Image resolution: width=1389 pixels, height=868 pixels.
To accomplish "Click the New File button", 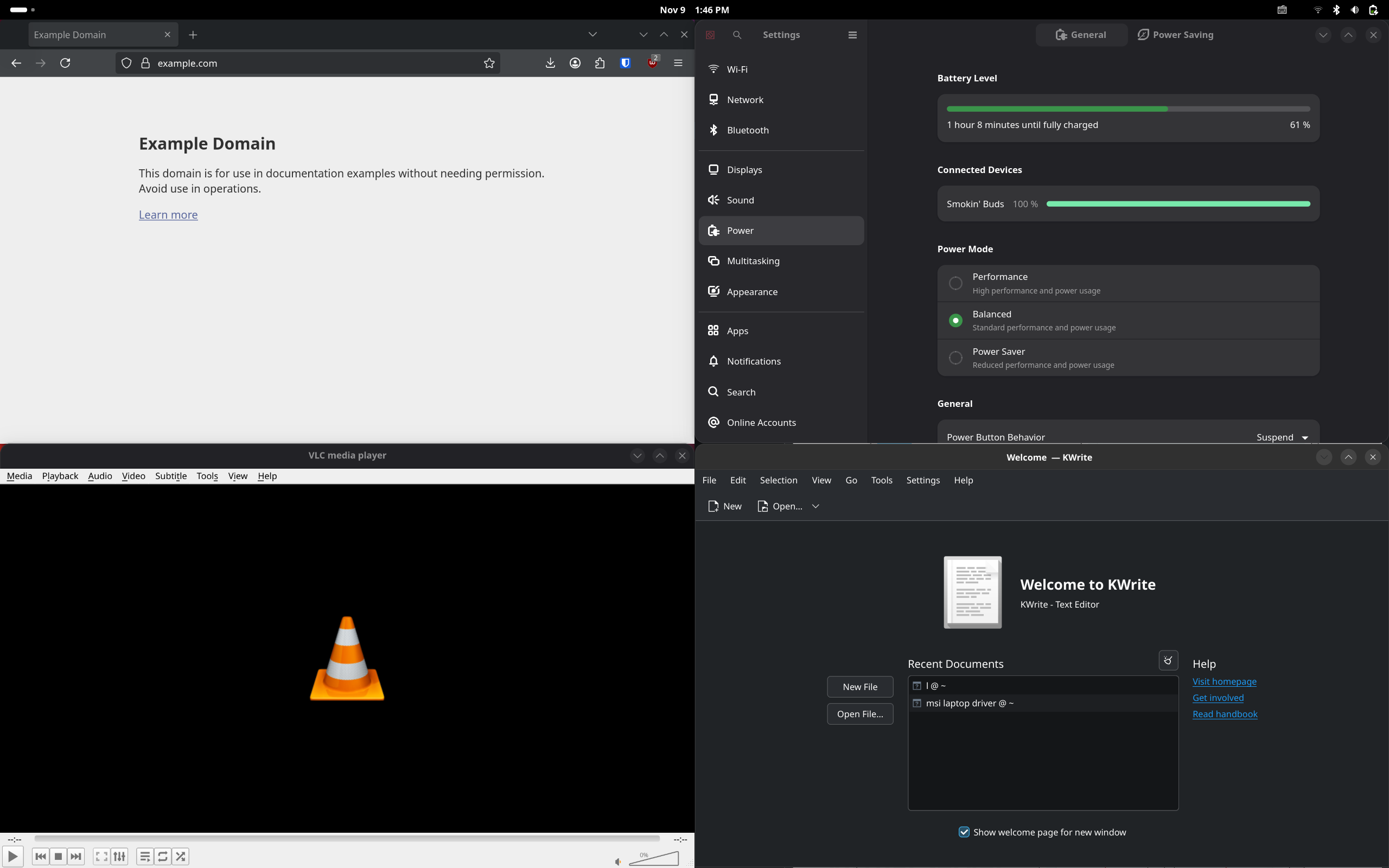I will 860,687.
